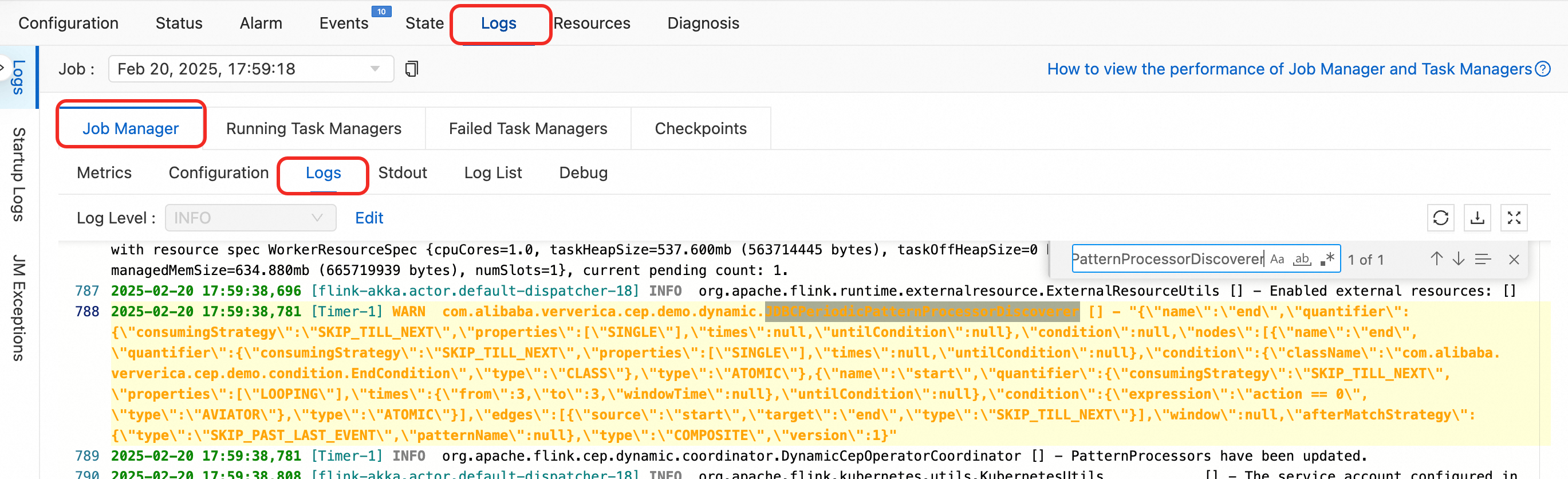1568x479 pixels.
Task: Select the Logs sub-tab under Job Manager
Action: [x=323, y=173]
